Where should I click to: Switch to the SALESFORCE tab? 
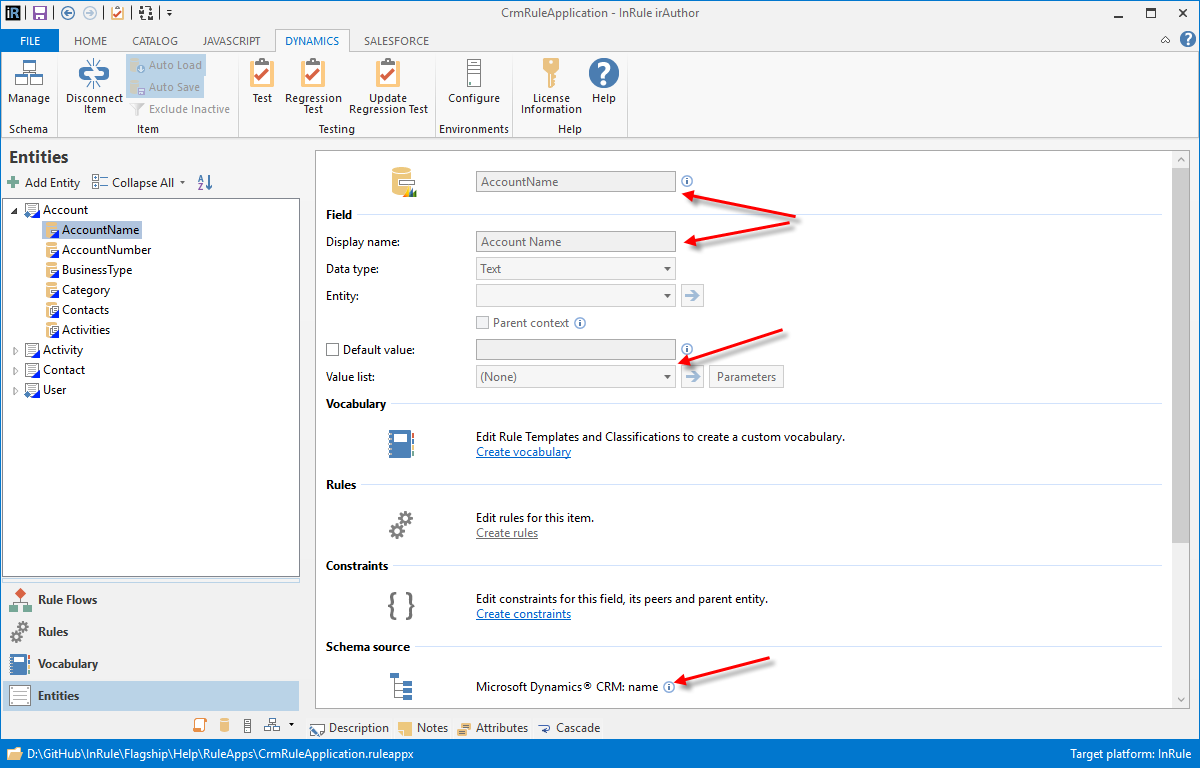(x=396, y=41)
